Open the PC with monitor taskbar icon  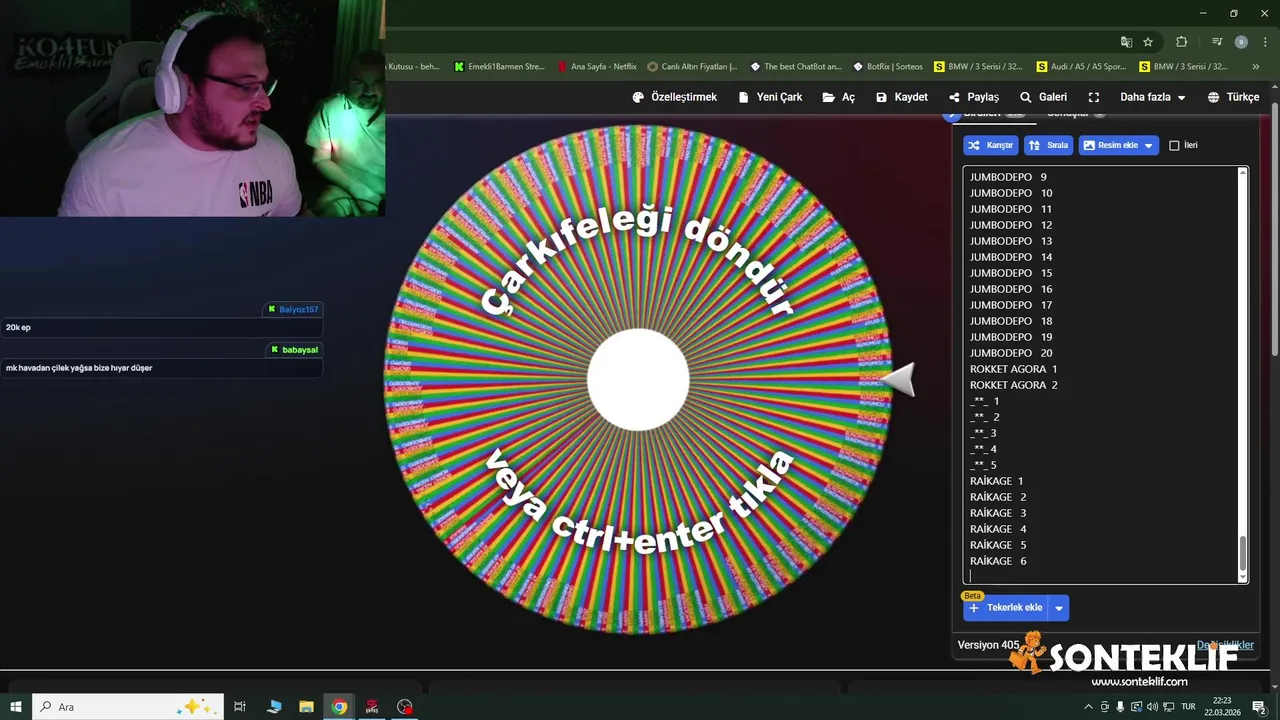273,707
